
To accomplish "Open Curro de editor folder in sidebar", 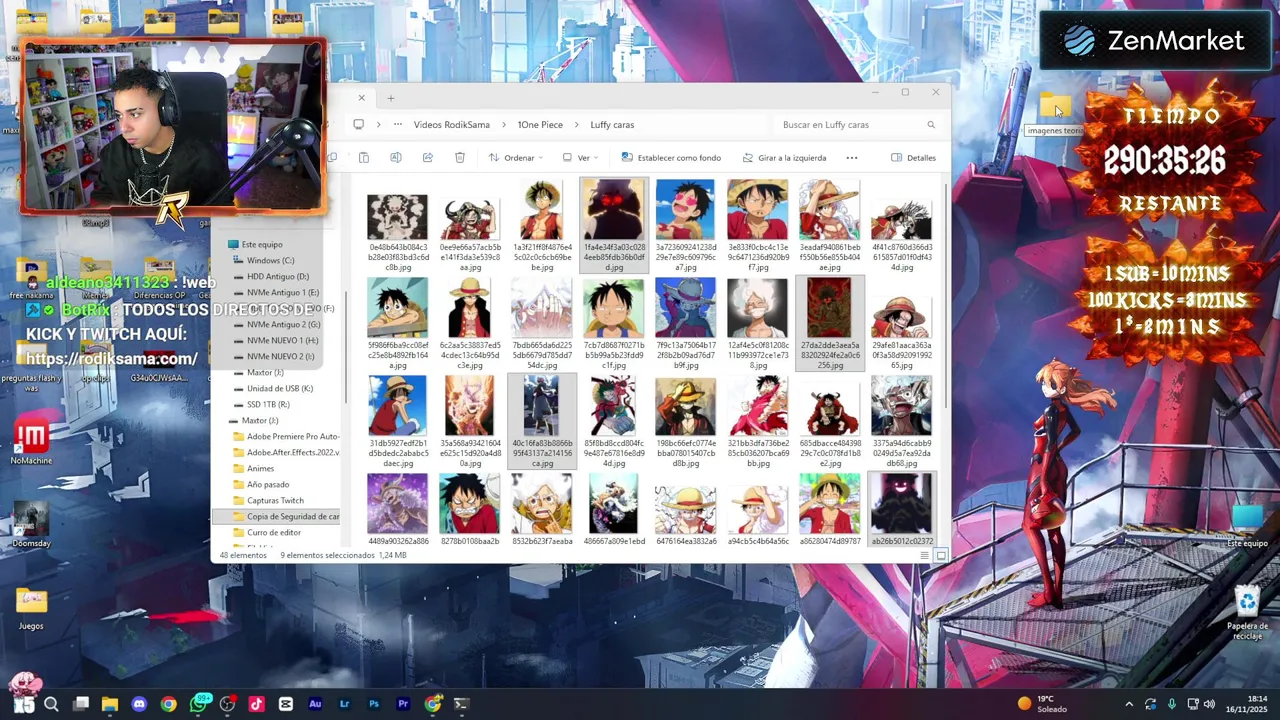I will (x=274, y=532).
